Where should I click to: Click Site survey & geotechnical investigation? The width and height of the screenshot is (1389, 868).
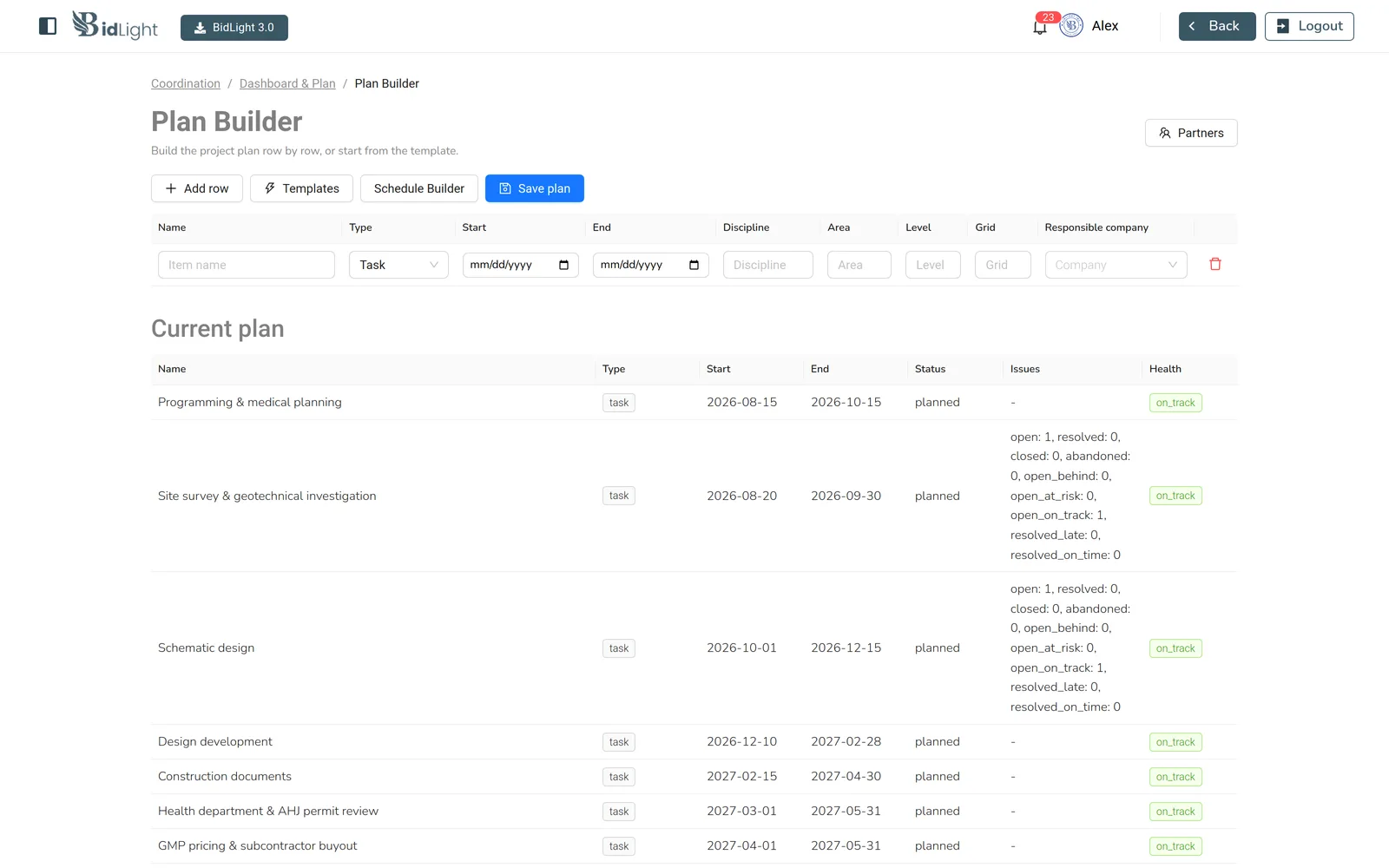click(267, 496)
